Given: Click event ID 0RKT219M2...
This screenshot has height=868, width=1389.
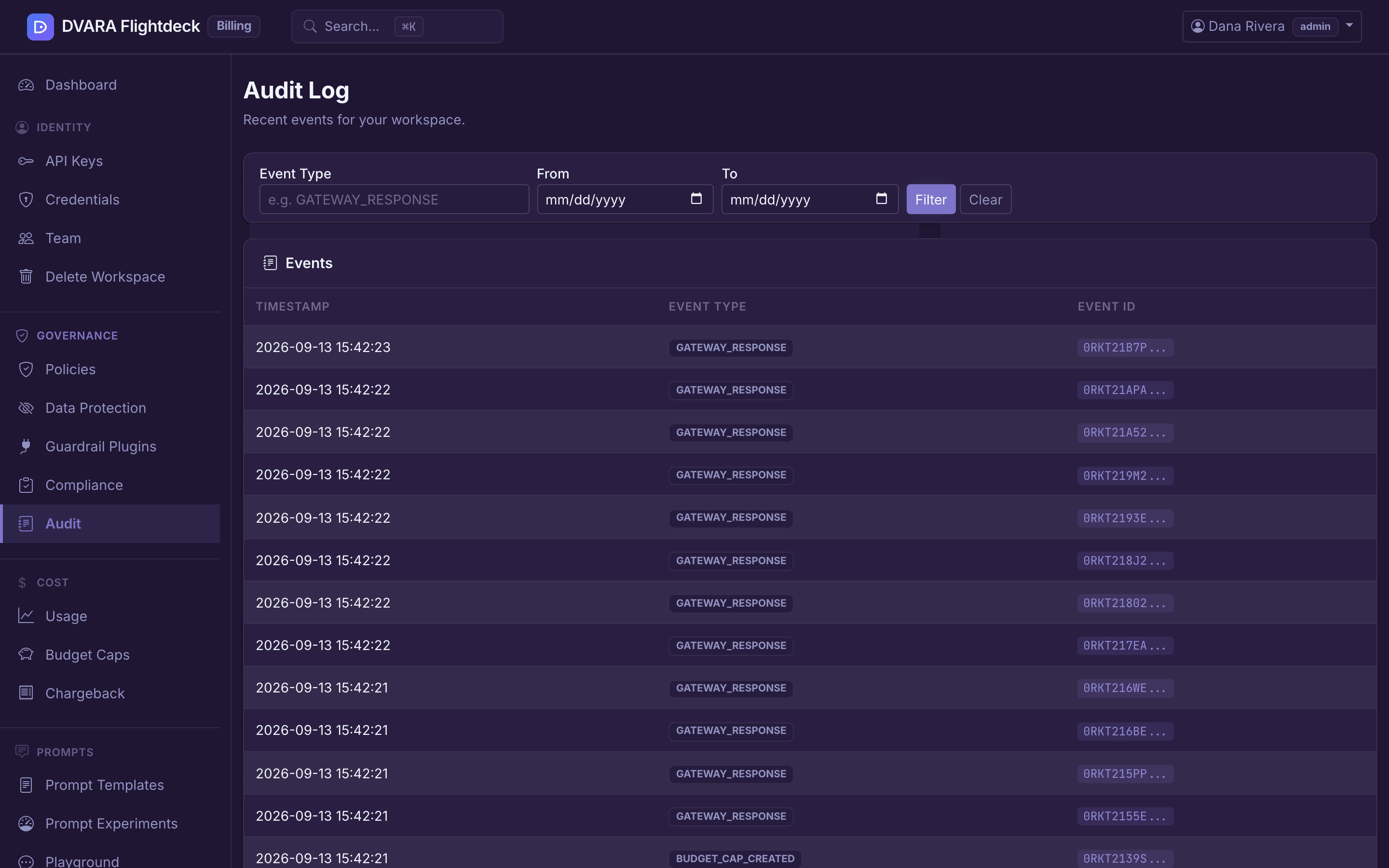Looking at the screenshot, I should [1125, 475].
